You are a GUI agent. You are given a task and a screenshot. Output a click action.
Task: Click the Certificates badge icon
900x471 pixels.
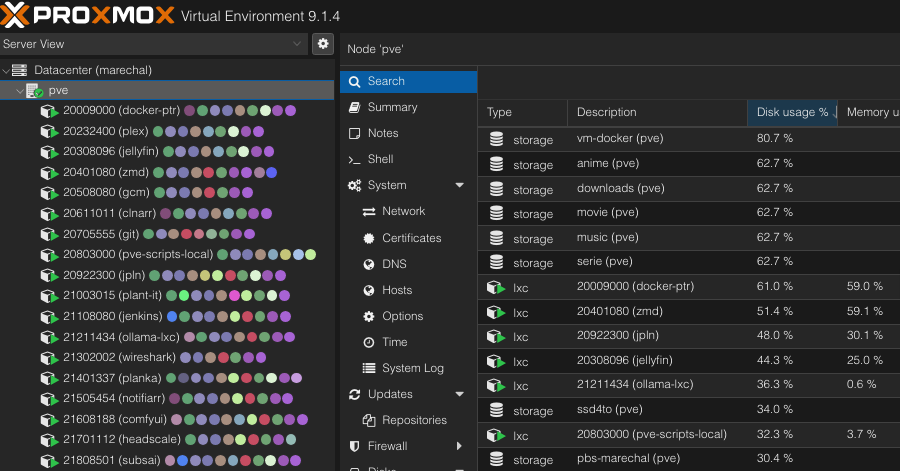click(x=369, y=238)
